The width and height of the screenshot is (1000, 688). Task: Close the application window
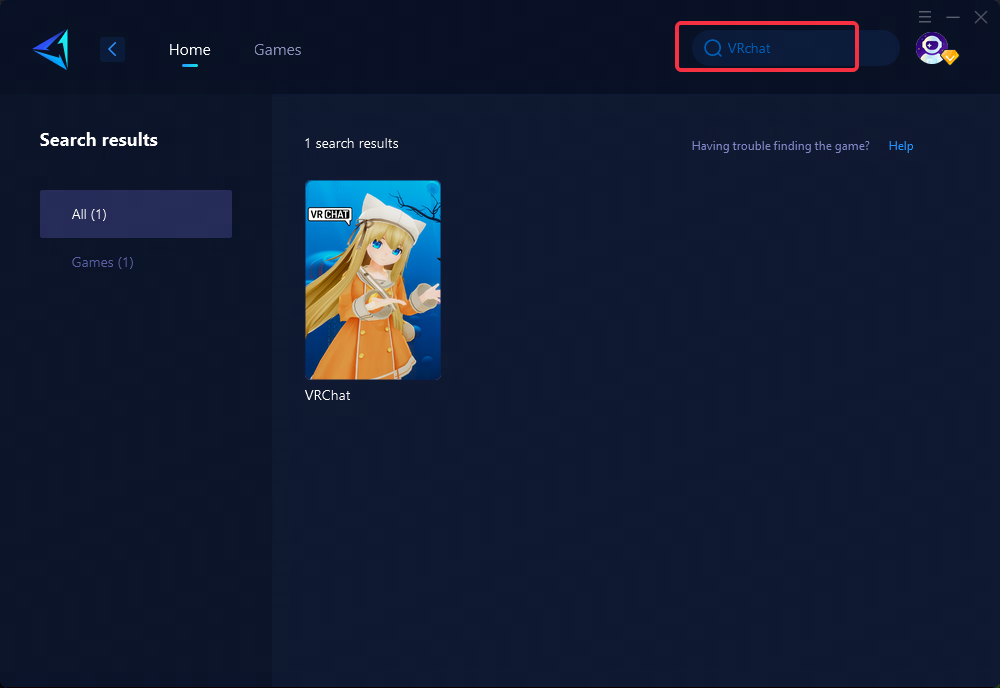click(981, 17)
